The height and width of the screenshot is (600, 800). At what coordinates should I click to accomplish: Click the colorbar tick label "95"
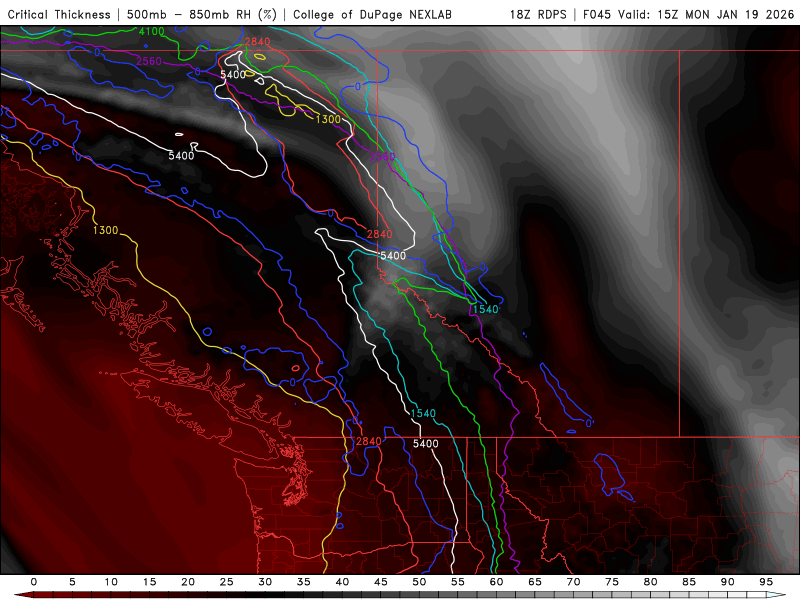[x=766, y=582]
